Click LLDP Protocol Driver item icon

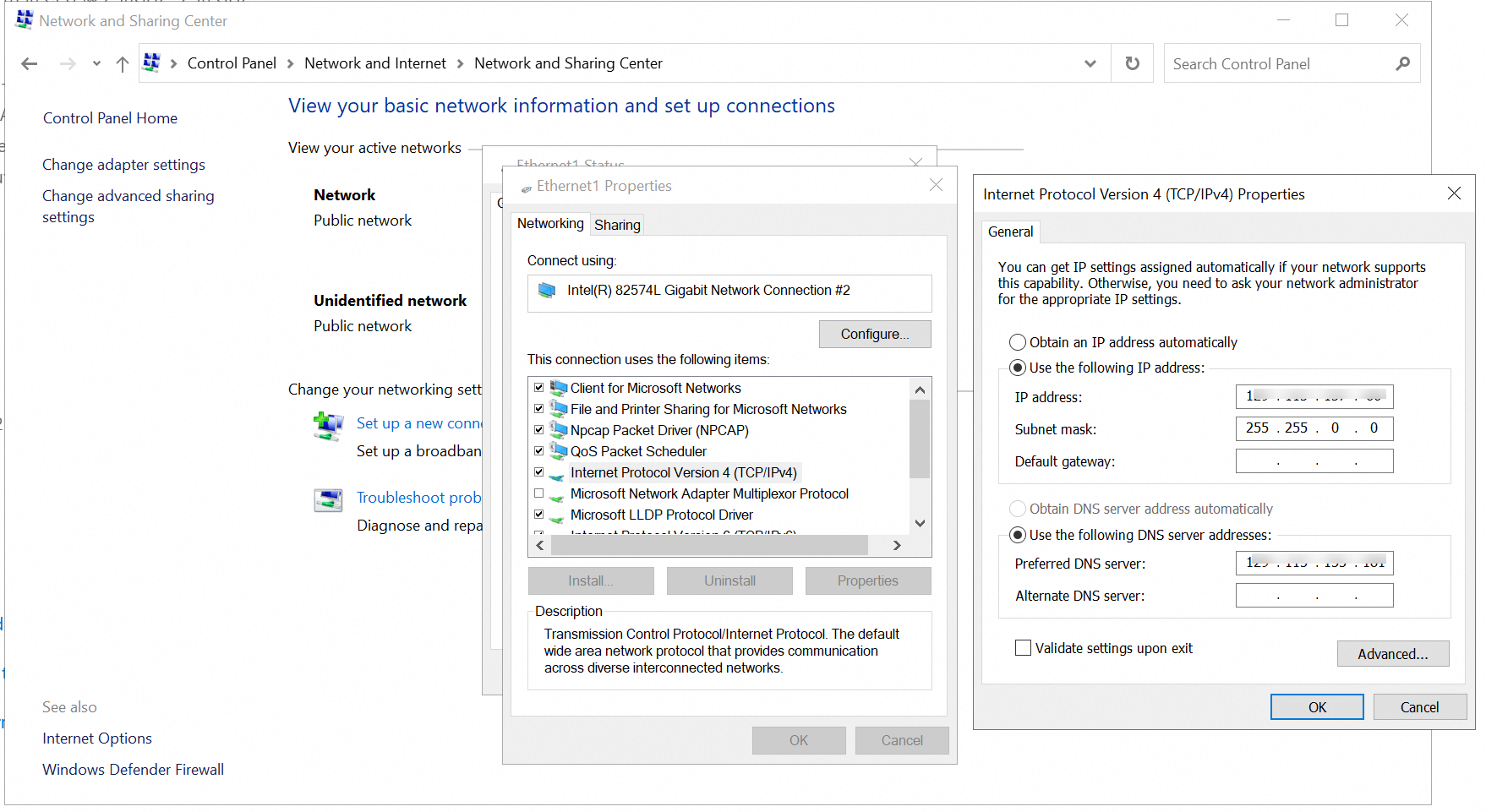pos(557,518)
